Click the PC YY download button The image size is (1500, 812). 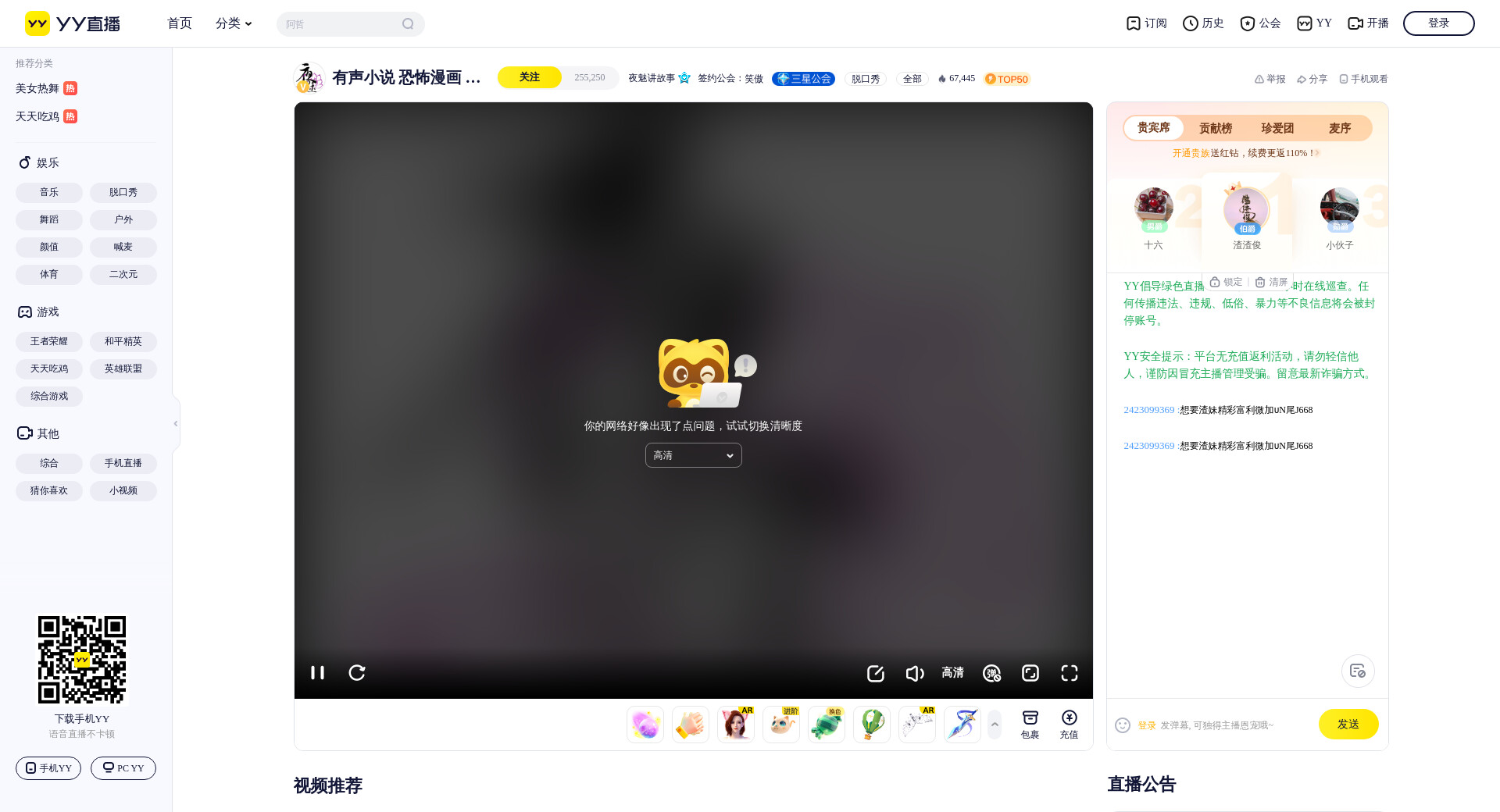point(123,768)
